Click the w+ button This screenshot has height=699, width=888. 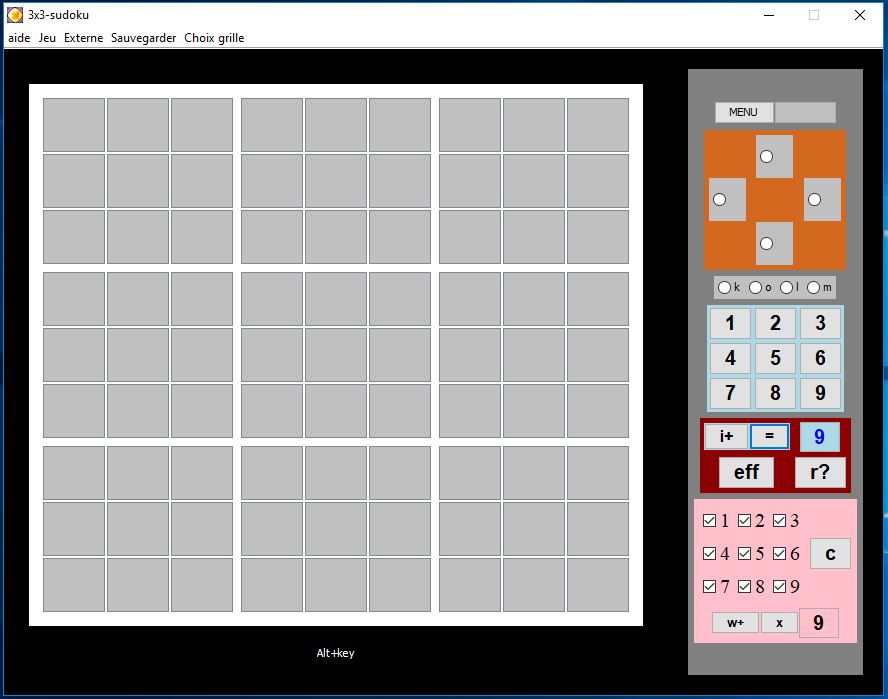(733, 622)
